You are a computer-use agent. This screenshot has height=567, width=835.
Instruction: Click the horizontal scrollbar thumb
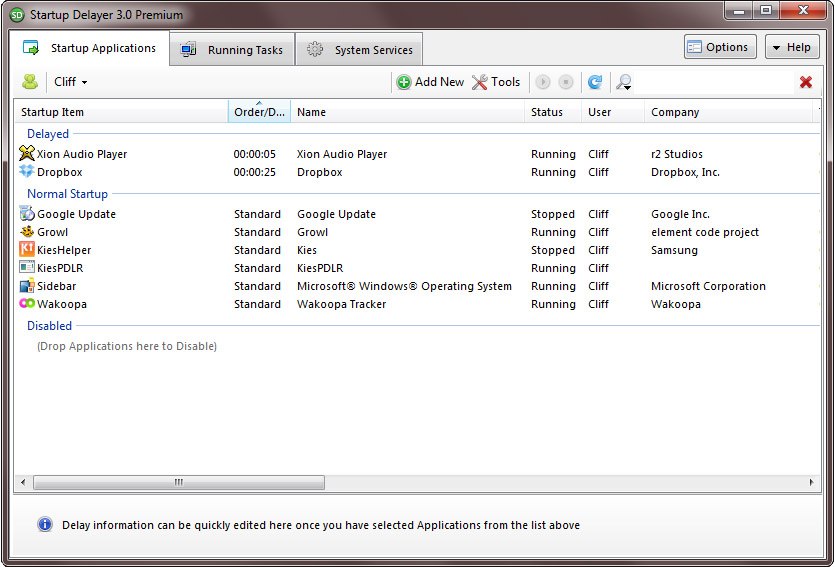click(179, 482)
